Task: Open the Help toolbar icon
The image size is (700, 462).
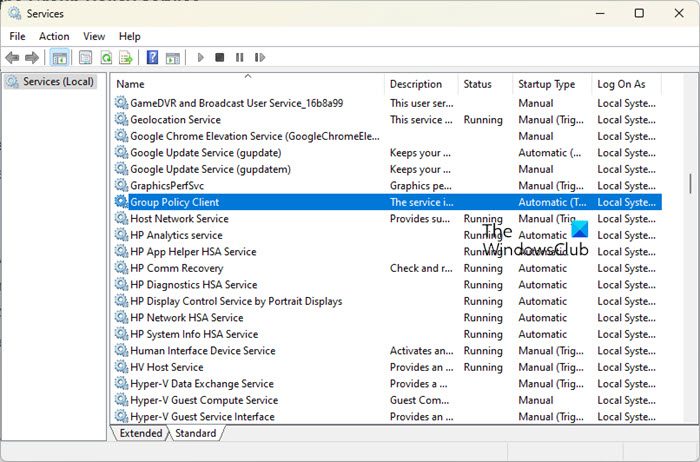Action: coord(153,58)
